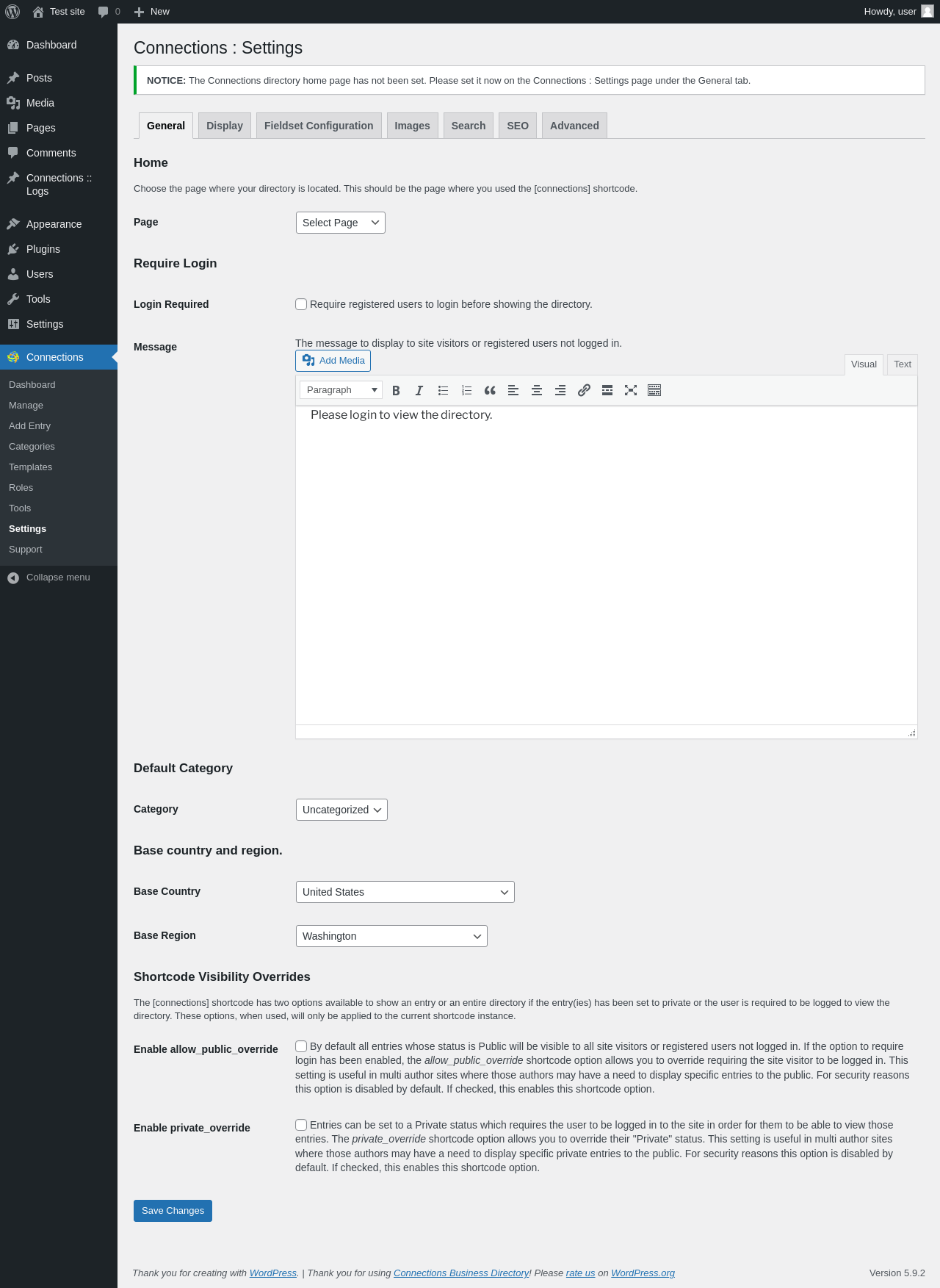Open the Dashboard gauge icon in sidebar
940x1288 pixels.
point(13,45)
